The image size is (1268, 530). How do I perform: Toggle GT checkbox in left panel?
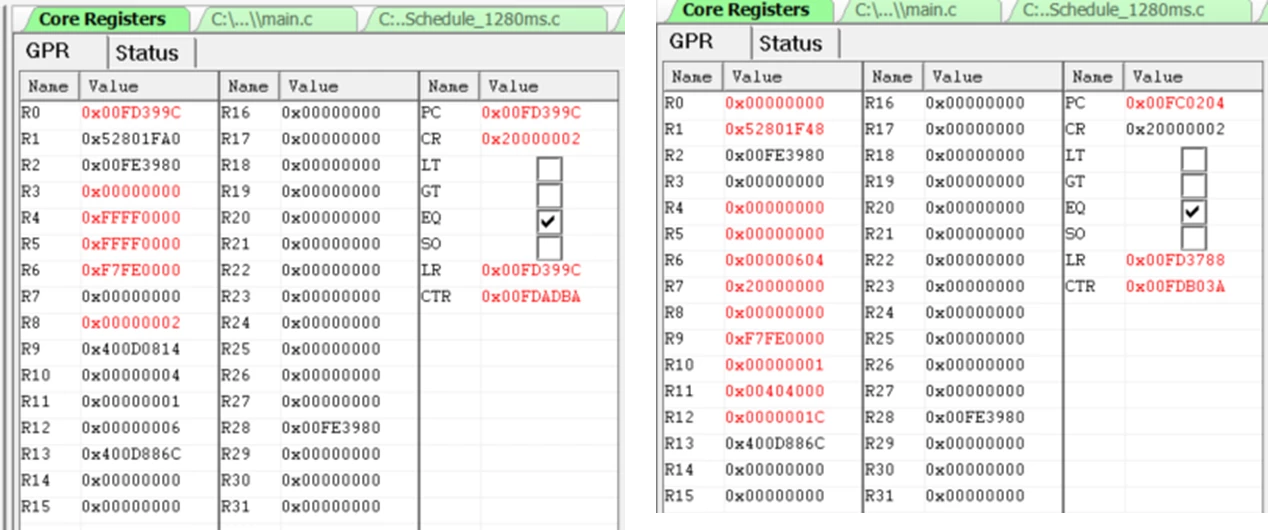tap(549, 193)
